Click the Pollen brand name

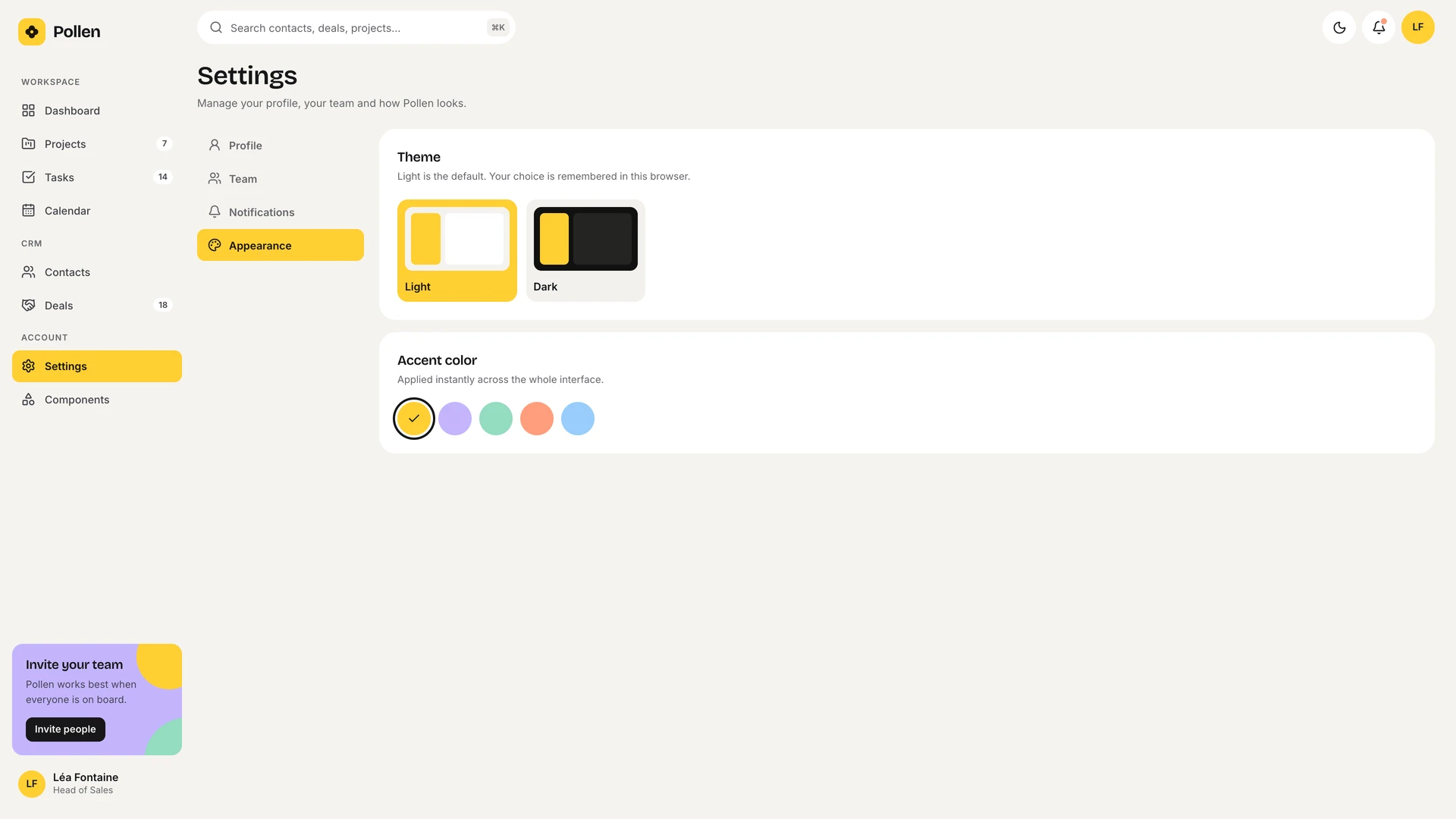tap(77, 32)
